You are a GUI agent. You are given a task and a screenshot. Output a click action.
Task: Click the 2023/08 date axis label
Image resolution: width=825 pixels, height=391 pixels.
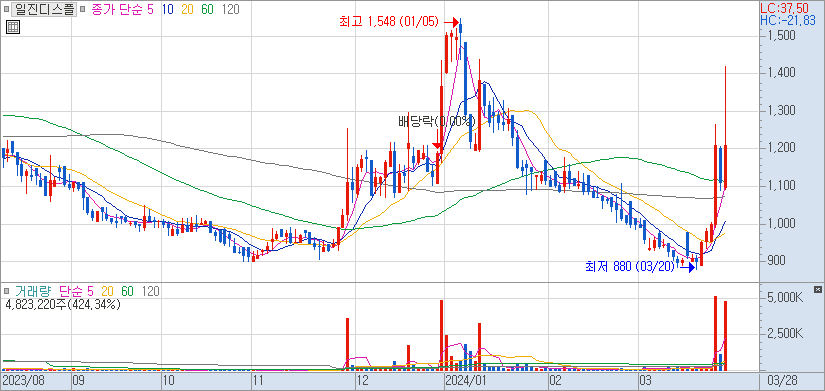[23, 380]
